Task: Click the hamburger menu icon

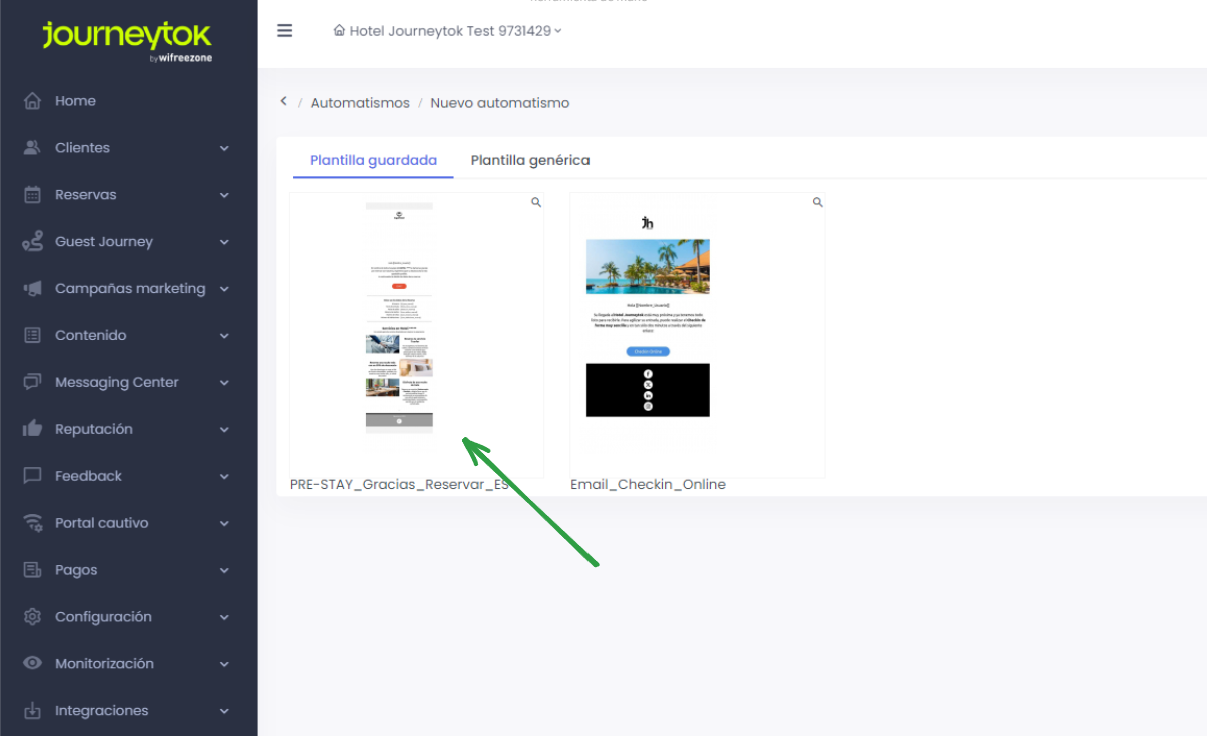Action: click(x=285, y=31)
